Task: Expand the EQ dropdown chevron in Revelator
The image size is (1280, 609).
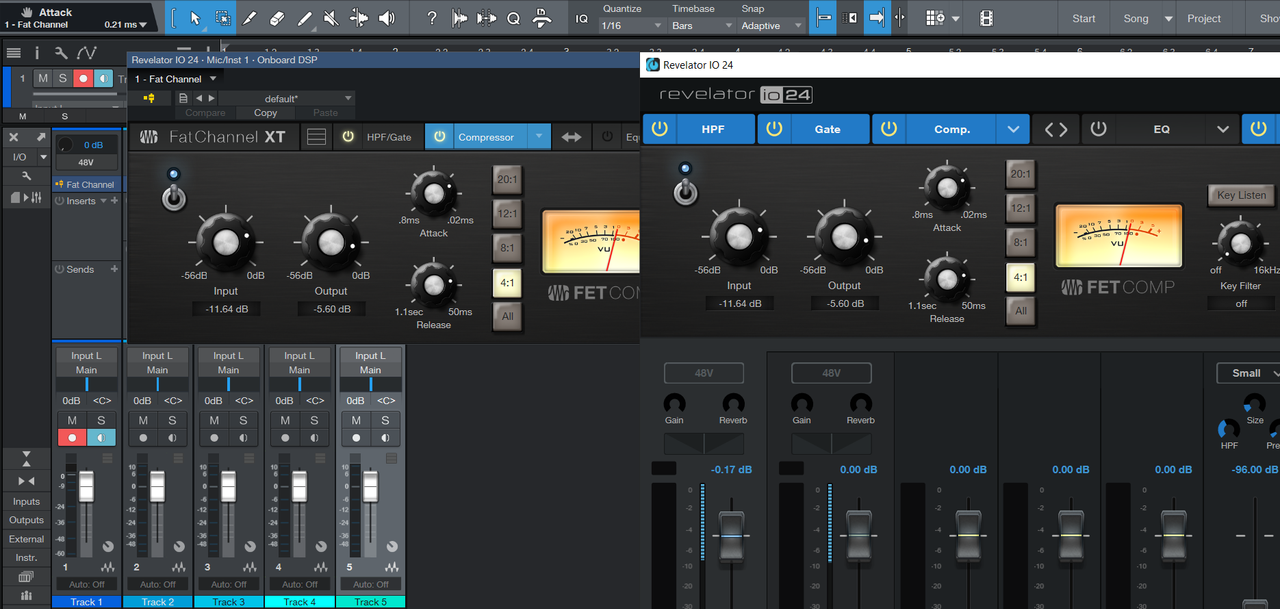Action: click(x=1223, y=129)
